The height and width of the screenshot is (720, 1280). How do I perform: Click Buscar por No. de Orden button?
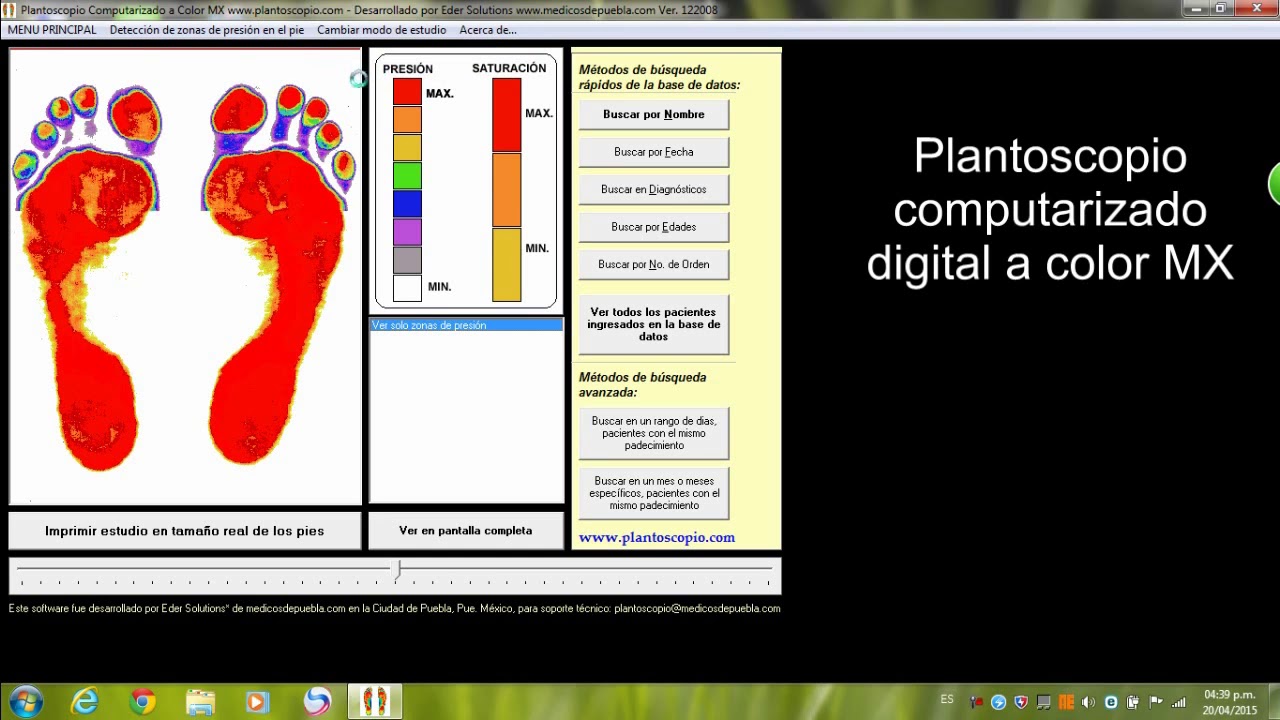coord(654,264)
